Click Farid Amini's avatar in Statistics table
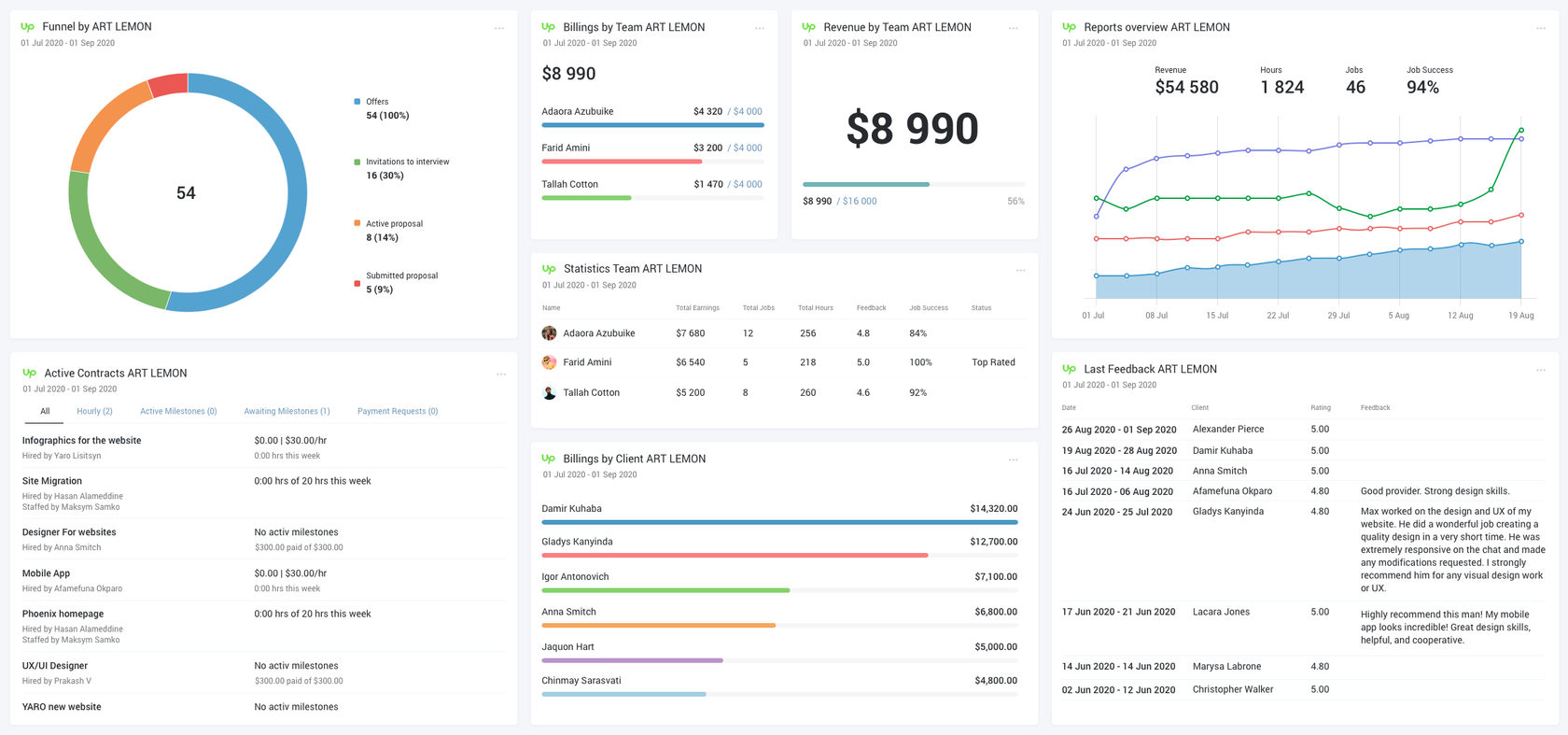The width and height of the screenshot is (1568, 735). 549,362
